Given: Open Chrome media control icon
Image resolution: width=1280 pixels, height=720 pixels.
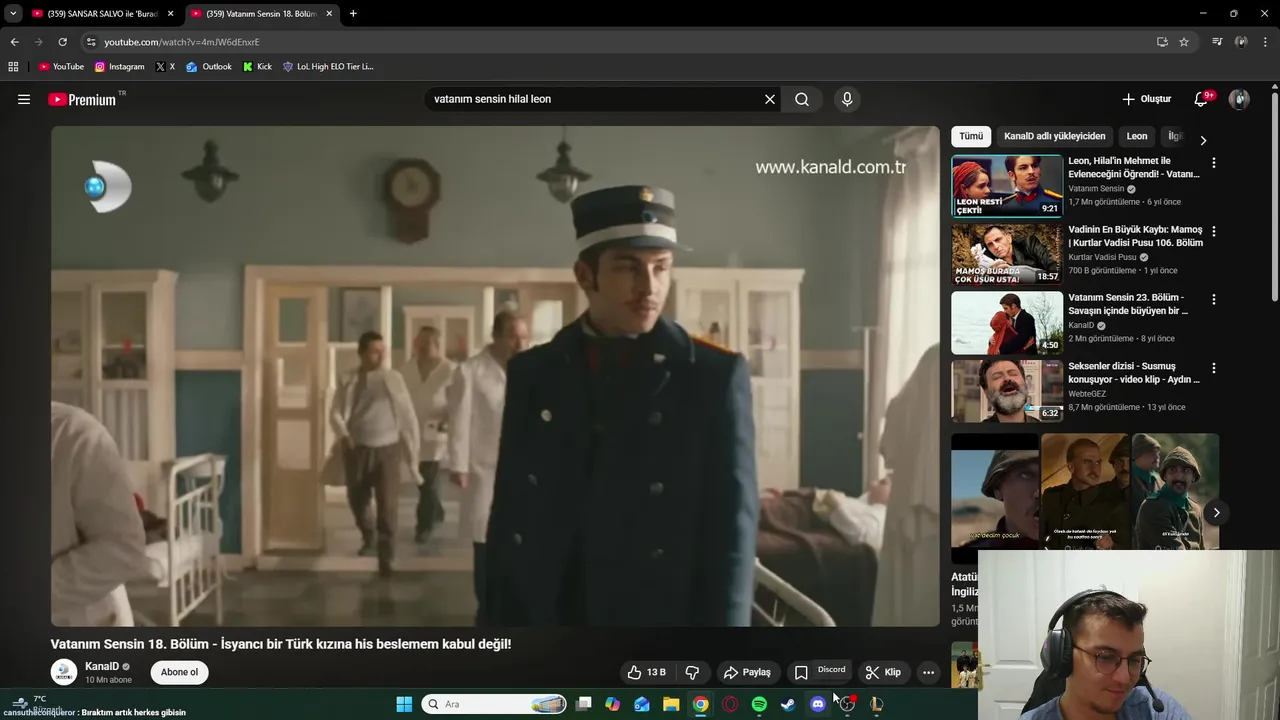Looking at the screenshot, I should click(1217, 42).
